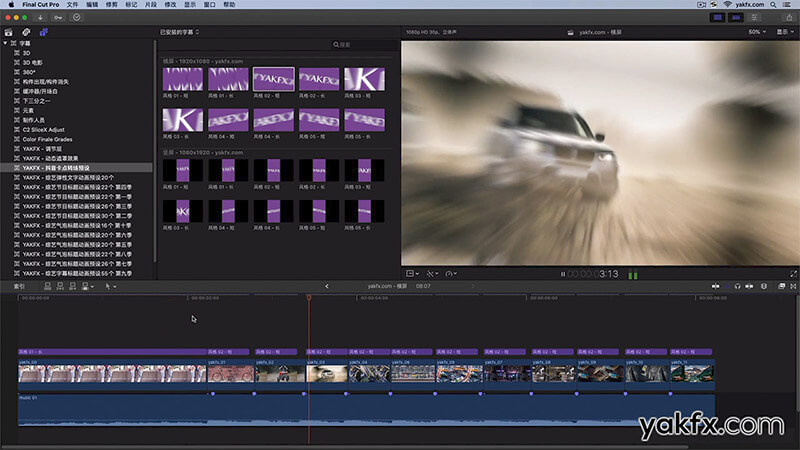This screenshot has height=450, width=800.
Task: Click the sidebar vertical scrollbar
Action: [155, 151]
